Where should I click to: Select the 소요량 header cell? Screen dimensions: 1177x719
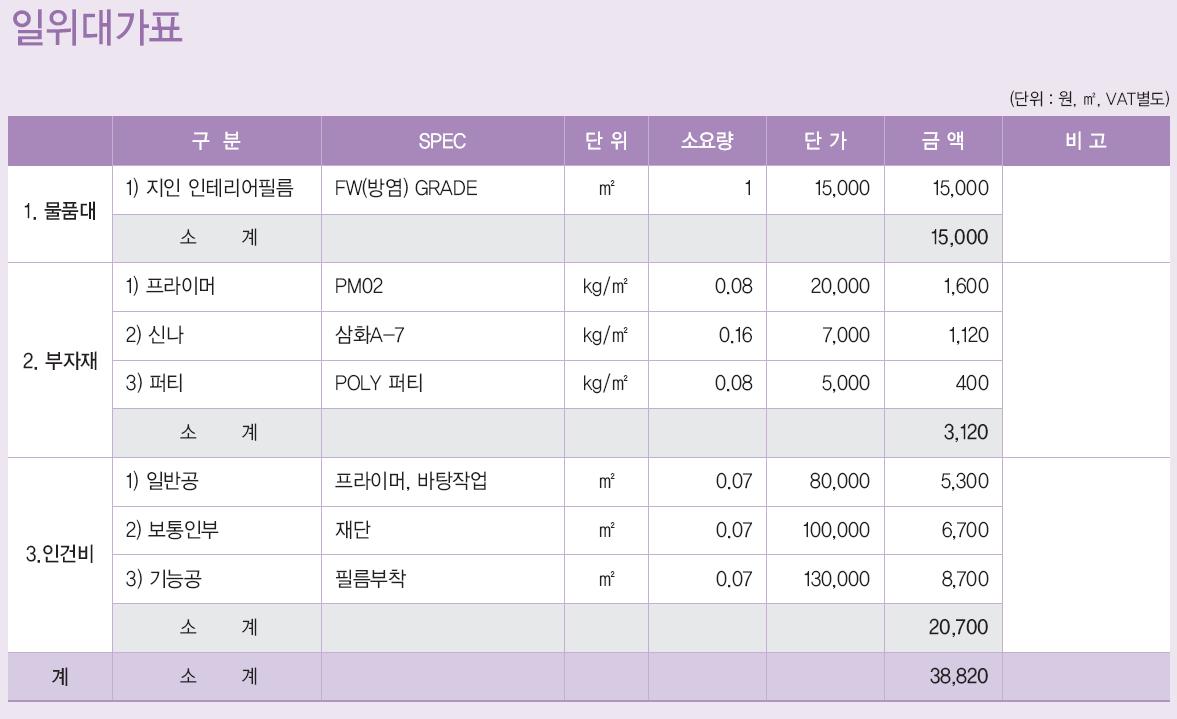click(707, 140)
